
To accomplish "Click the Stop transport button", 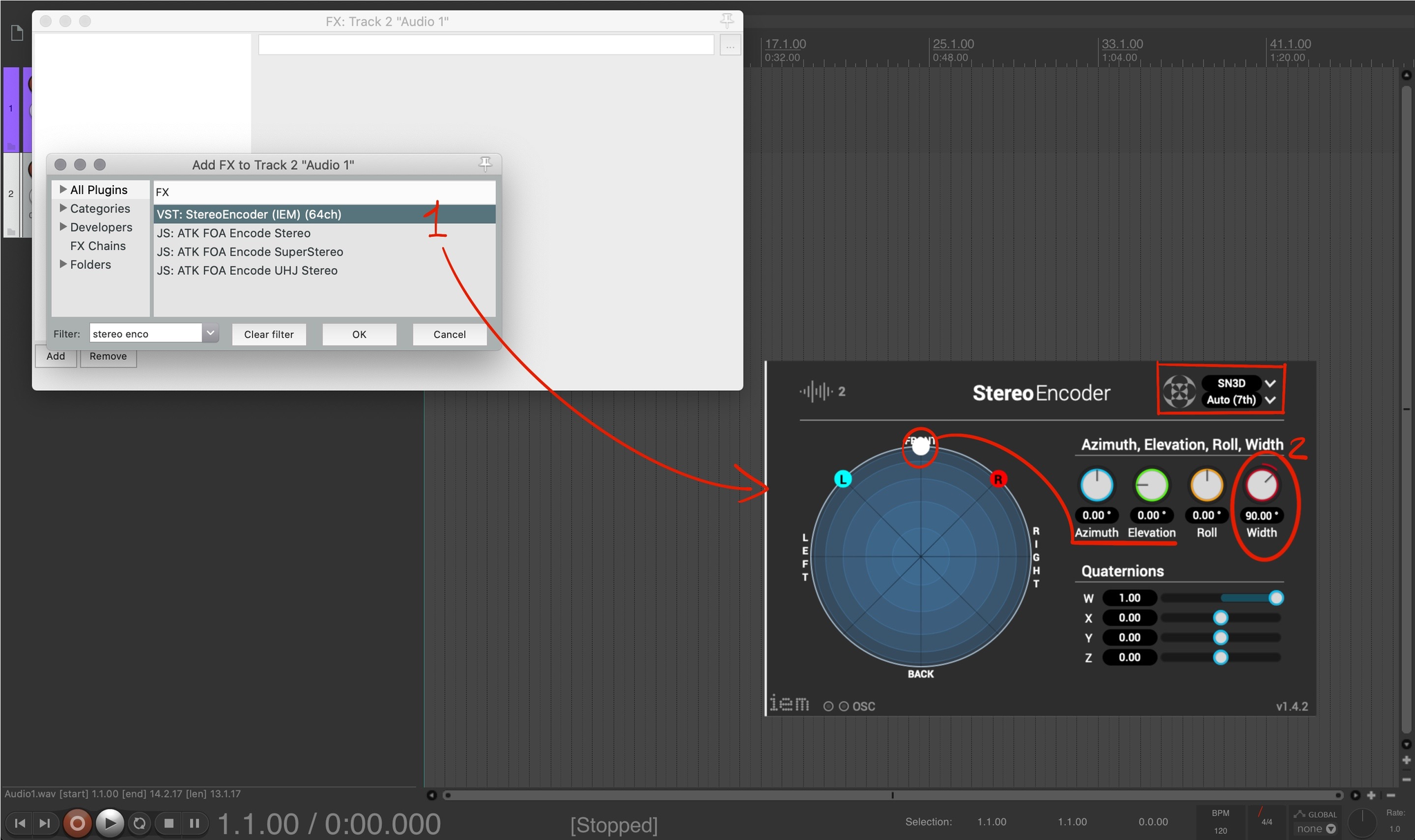I will click(x=169, y=823).
